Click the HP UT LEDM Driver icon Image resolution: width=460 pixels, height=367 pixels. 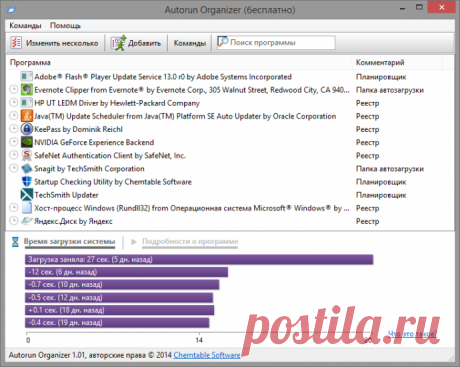coord(26,103)
